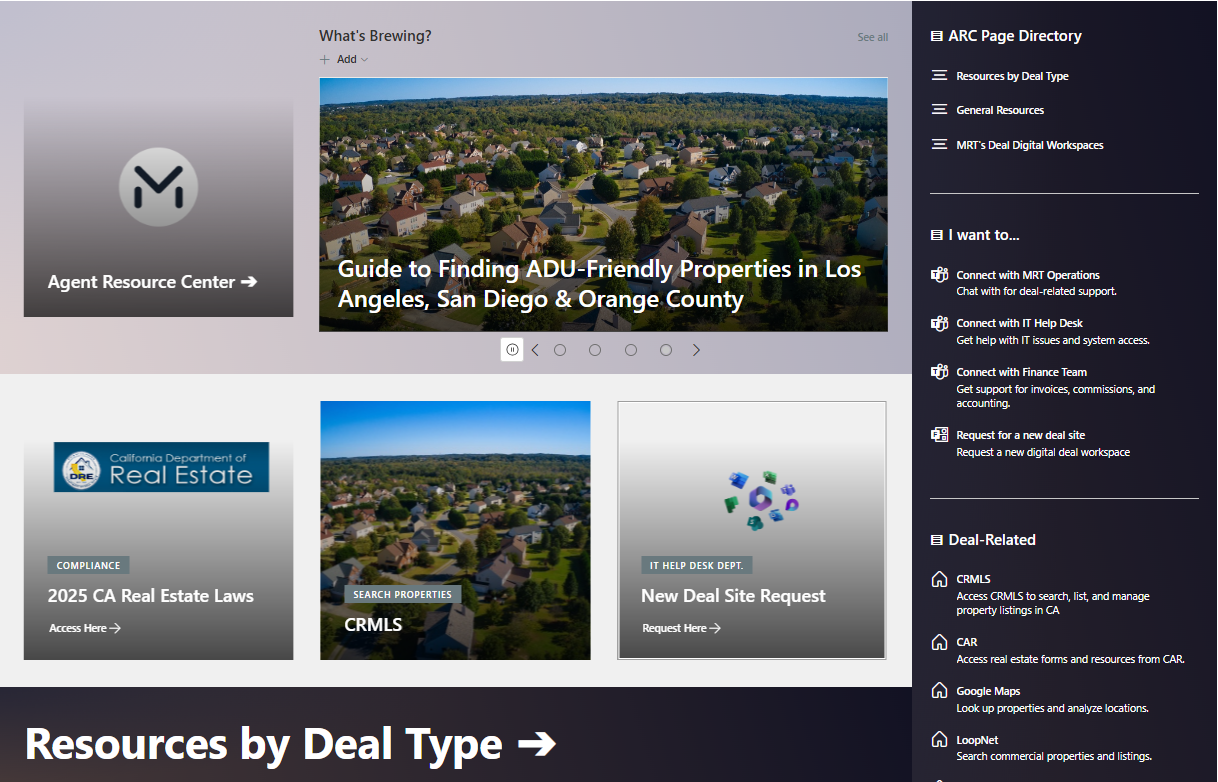Open the Google Maps link
The height and width of the screenshot is (782, 1218).
(988, 691)
